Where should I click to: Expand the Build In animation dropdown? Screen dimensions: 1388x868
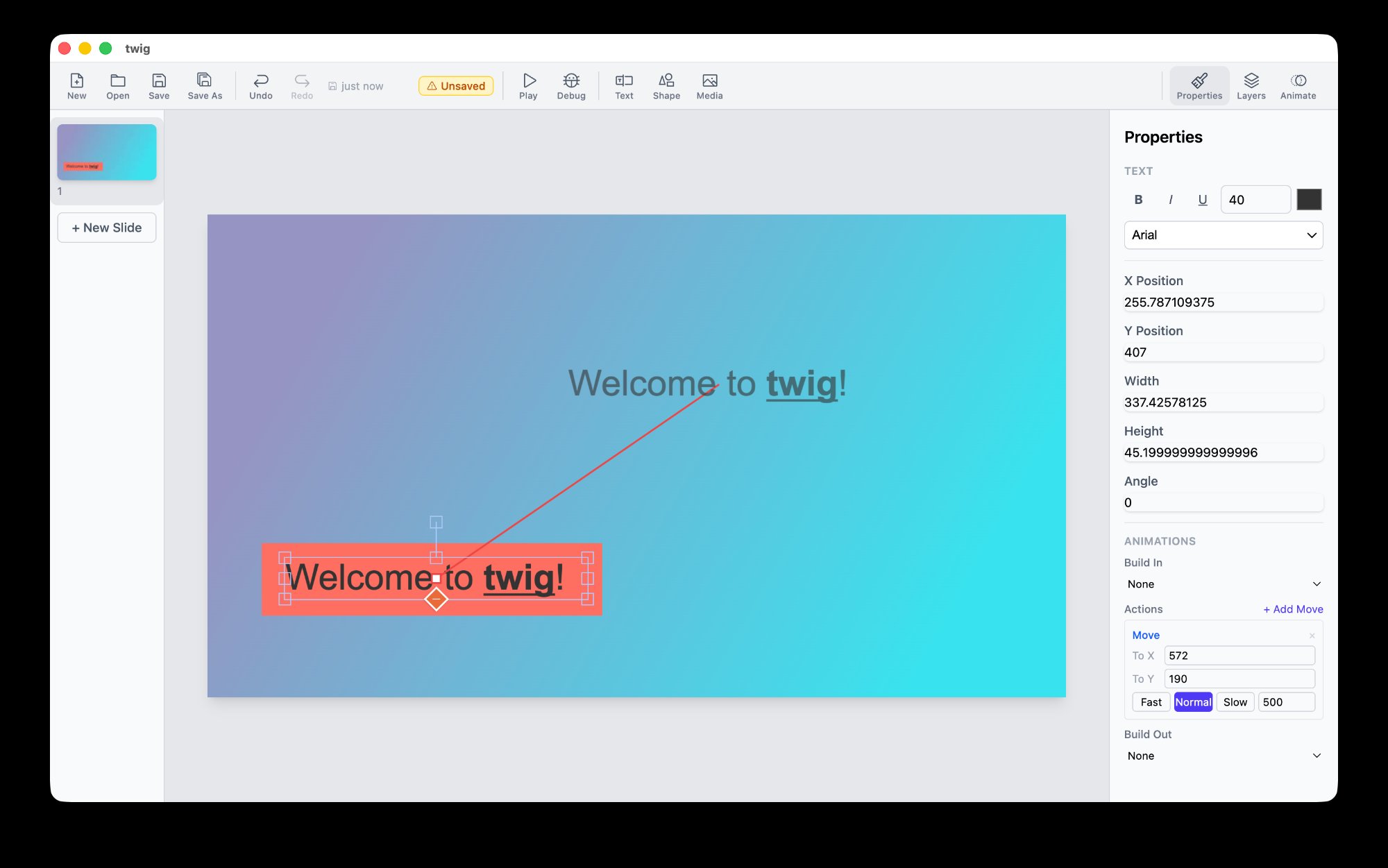pyautogui.click(x=1223, y=584)
